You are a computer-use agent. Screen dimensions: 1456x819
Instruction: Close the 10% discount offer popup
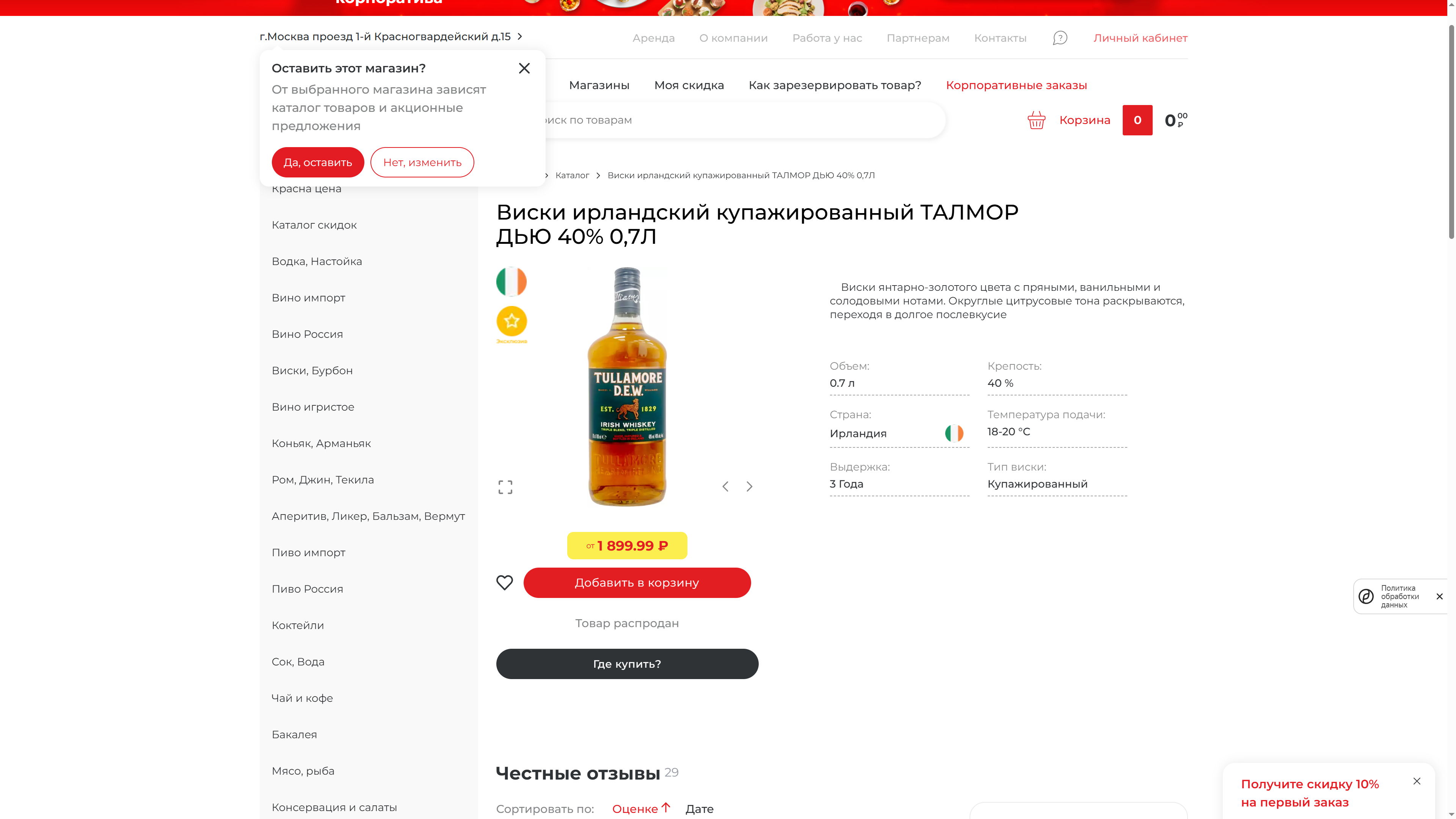(x=1417, y=781)
